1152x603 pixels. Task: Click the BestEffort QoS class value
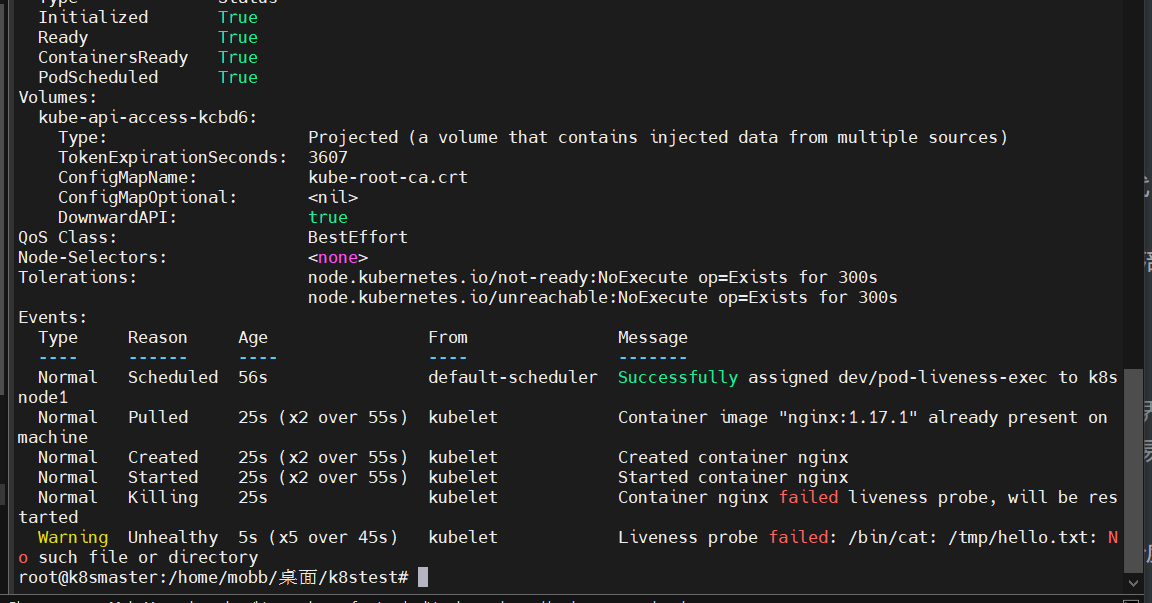point(357,237)
